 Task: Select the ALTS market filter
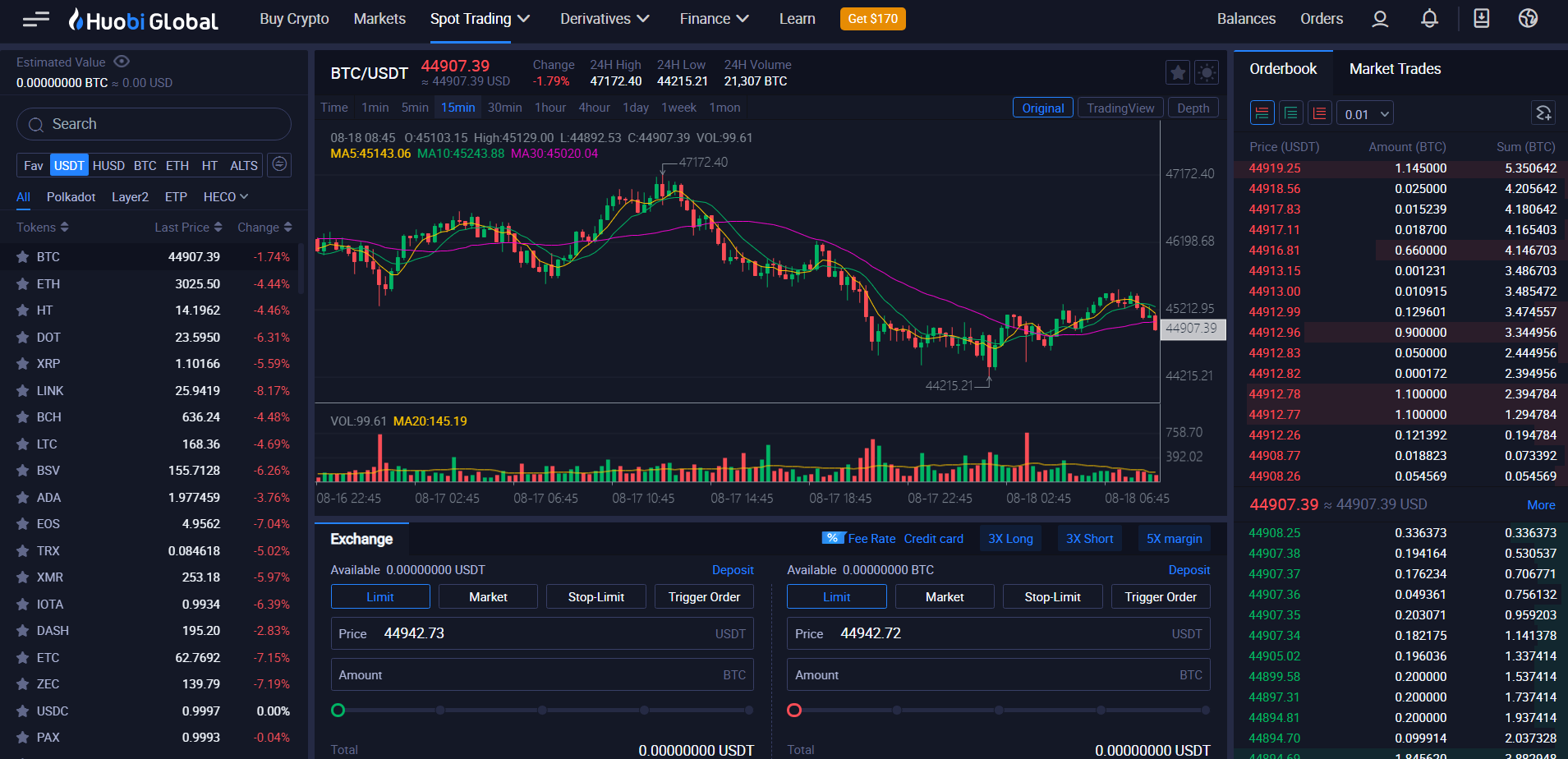244,165
